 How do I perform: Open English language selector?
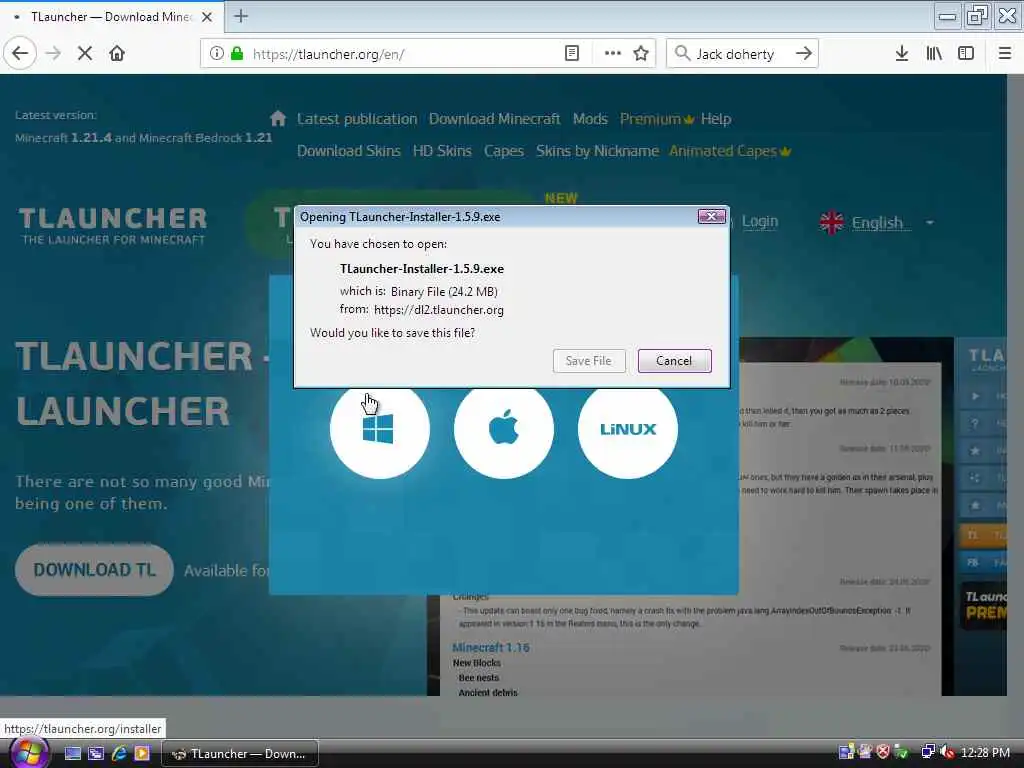(877, 223)
